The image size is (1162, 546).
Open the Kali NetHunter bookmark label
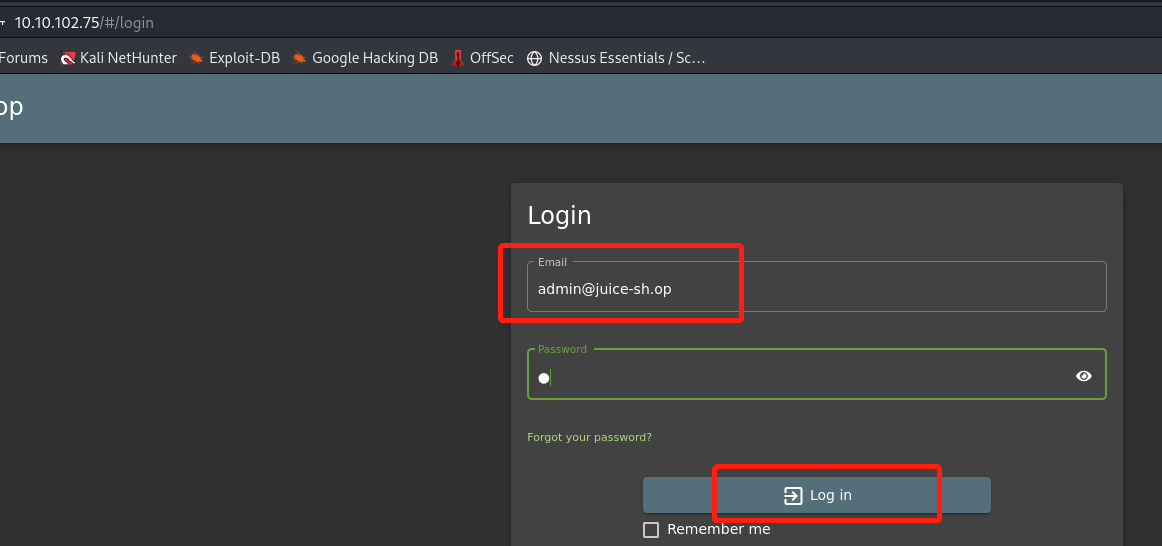(128, 58)
